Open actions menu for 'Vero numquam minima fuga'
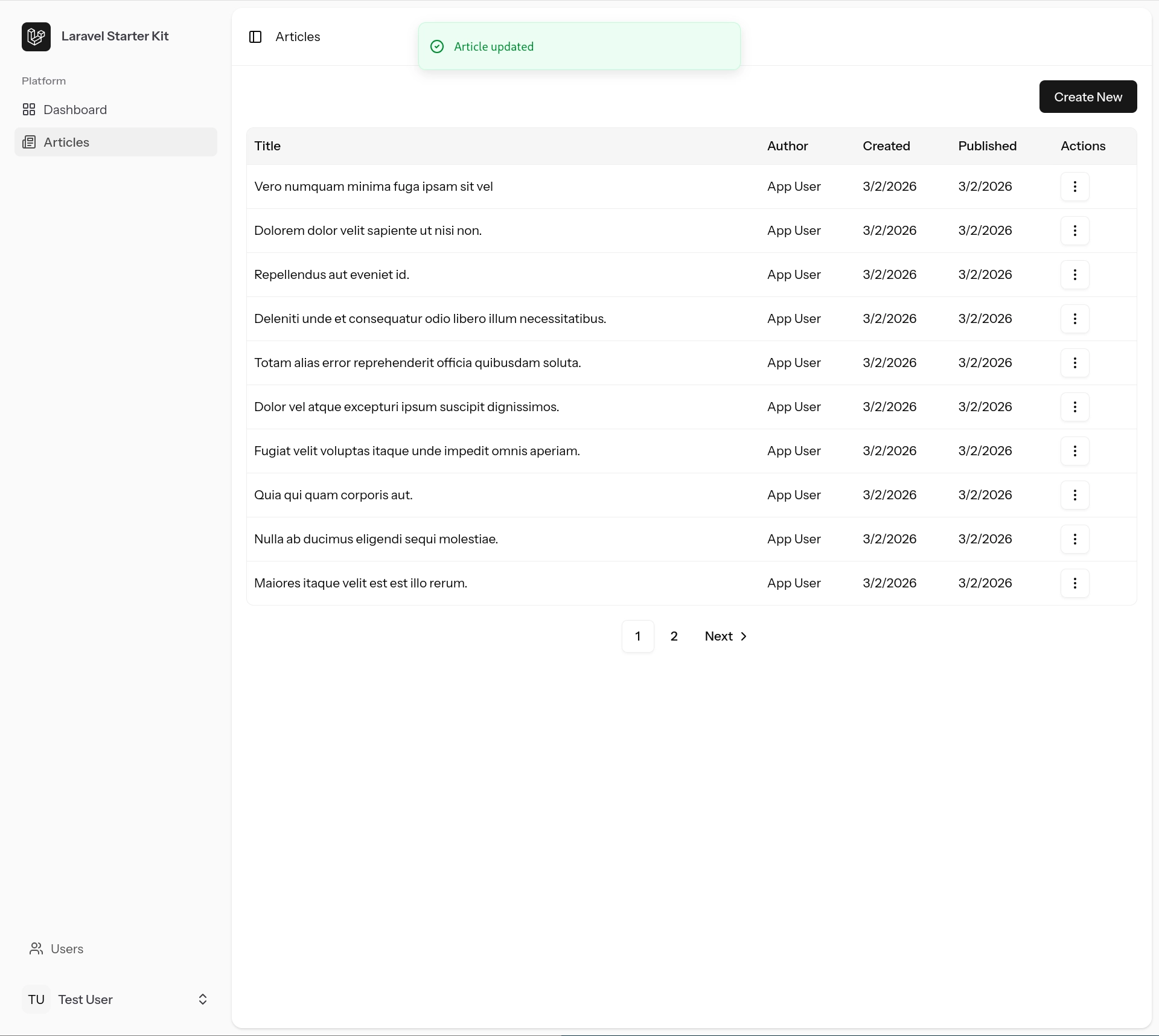Viewport: 1159px width, 1036px height. tap(1075, 187)
